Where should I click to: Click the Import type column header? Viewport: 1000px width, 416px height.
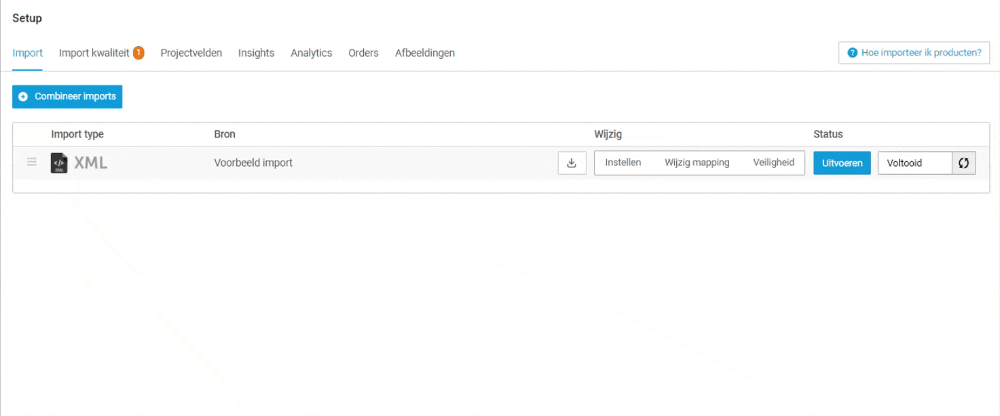coord(77,135)
